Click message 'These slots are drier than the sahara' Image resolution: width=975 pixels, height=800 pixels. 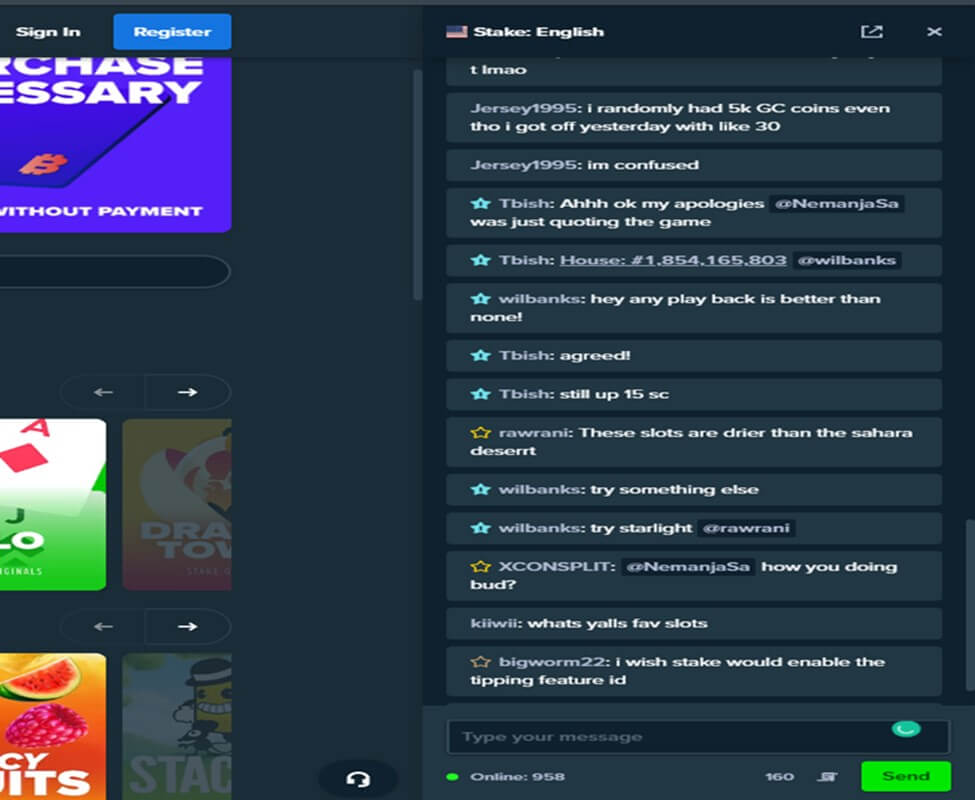click(x=693, y=442)
